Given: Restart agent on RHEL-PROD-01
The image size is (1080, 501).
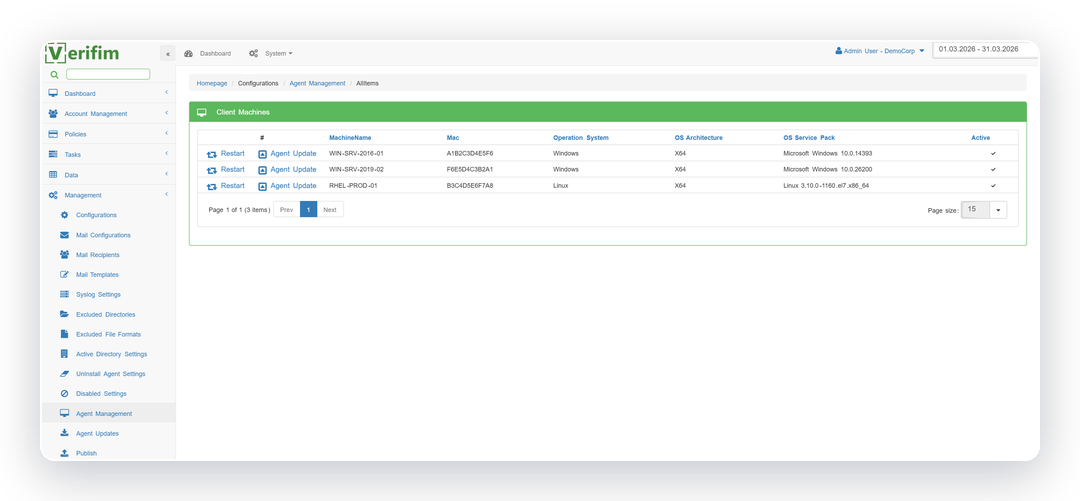Looking at the screenshot, I should coord(225,186).
